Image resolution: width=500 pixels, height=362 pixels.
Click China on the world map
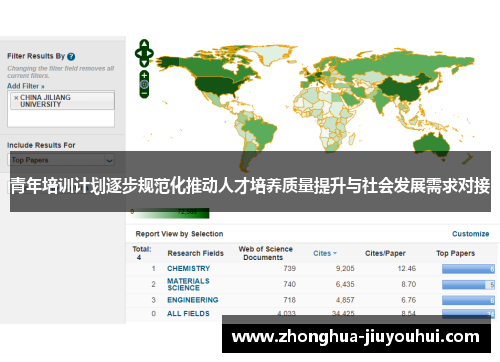(x=403, y=89)
